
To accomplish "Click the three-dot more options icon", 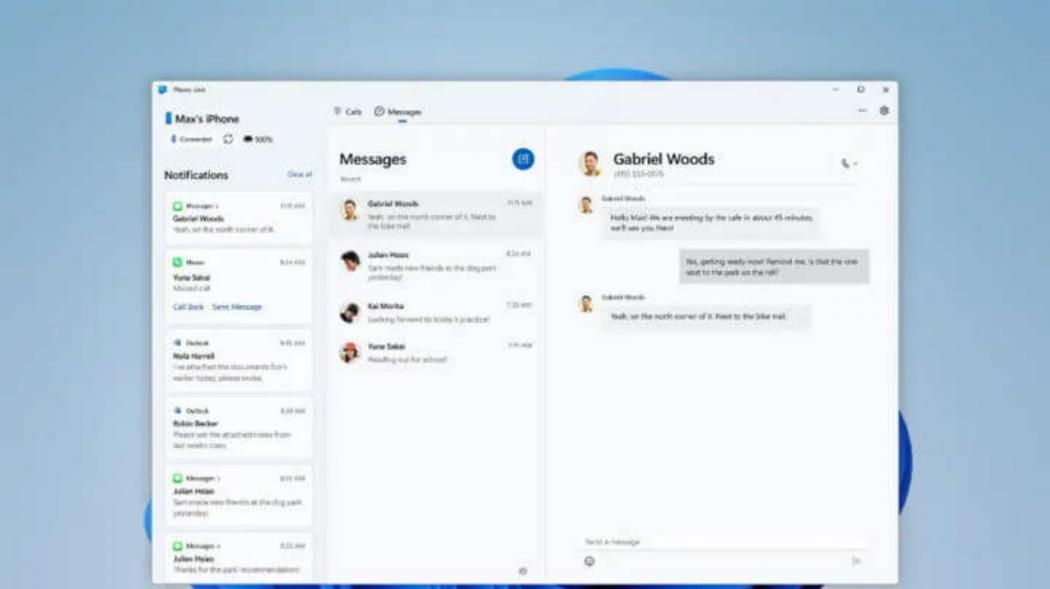I will [862, 111].
